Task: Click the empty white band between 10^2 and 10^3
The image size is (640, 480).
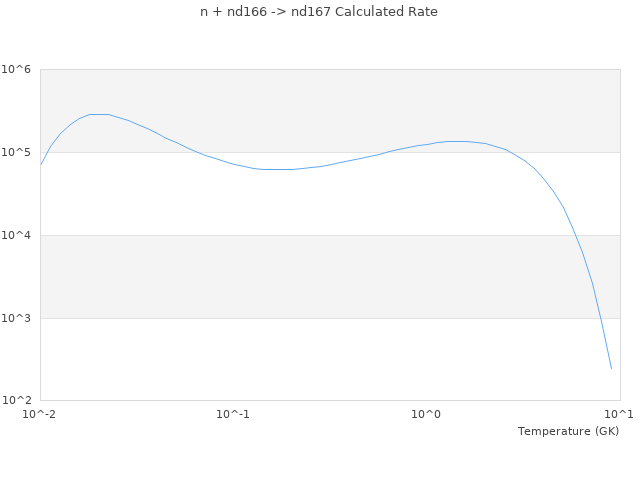Action: [300, 360]
